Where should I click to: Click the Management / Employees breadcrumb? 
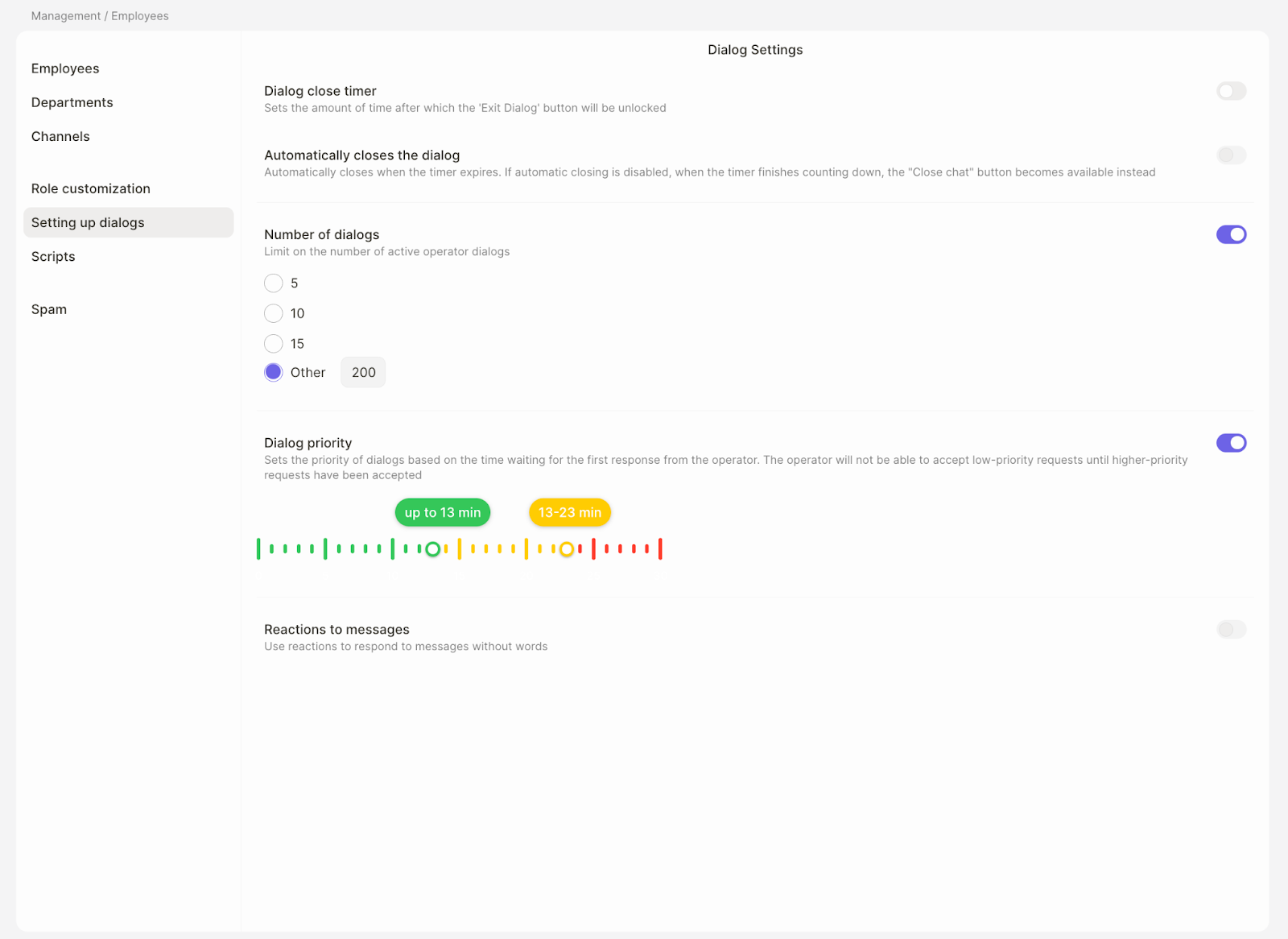(x=100, y=16)
